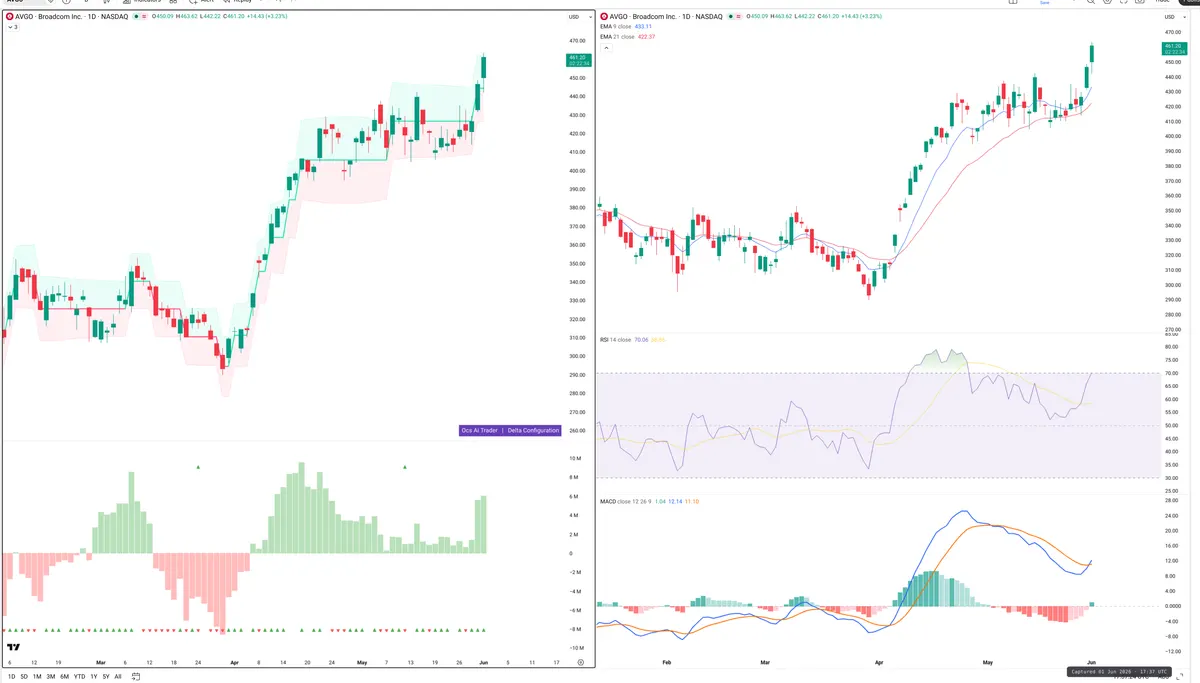Click the EMA 21 value 422.37
This screenshot has width=1200, height=683.
646,37
